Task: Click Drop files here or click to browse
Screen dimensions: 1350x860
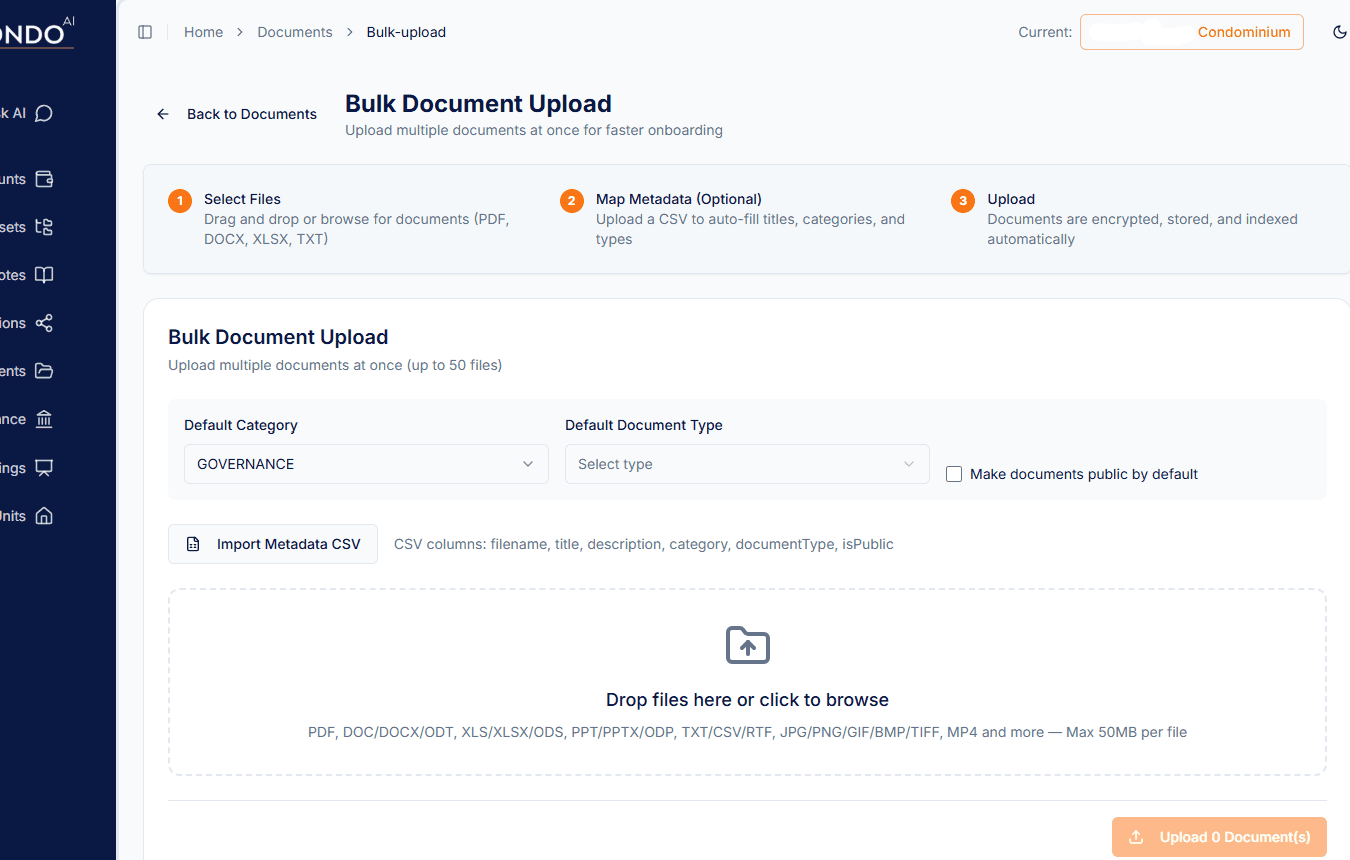Action: [x=747, y=700]
